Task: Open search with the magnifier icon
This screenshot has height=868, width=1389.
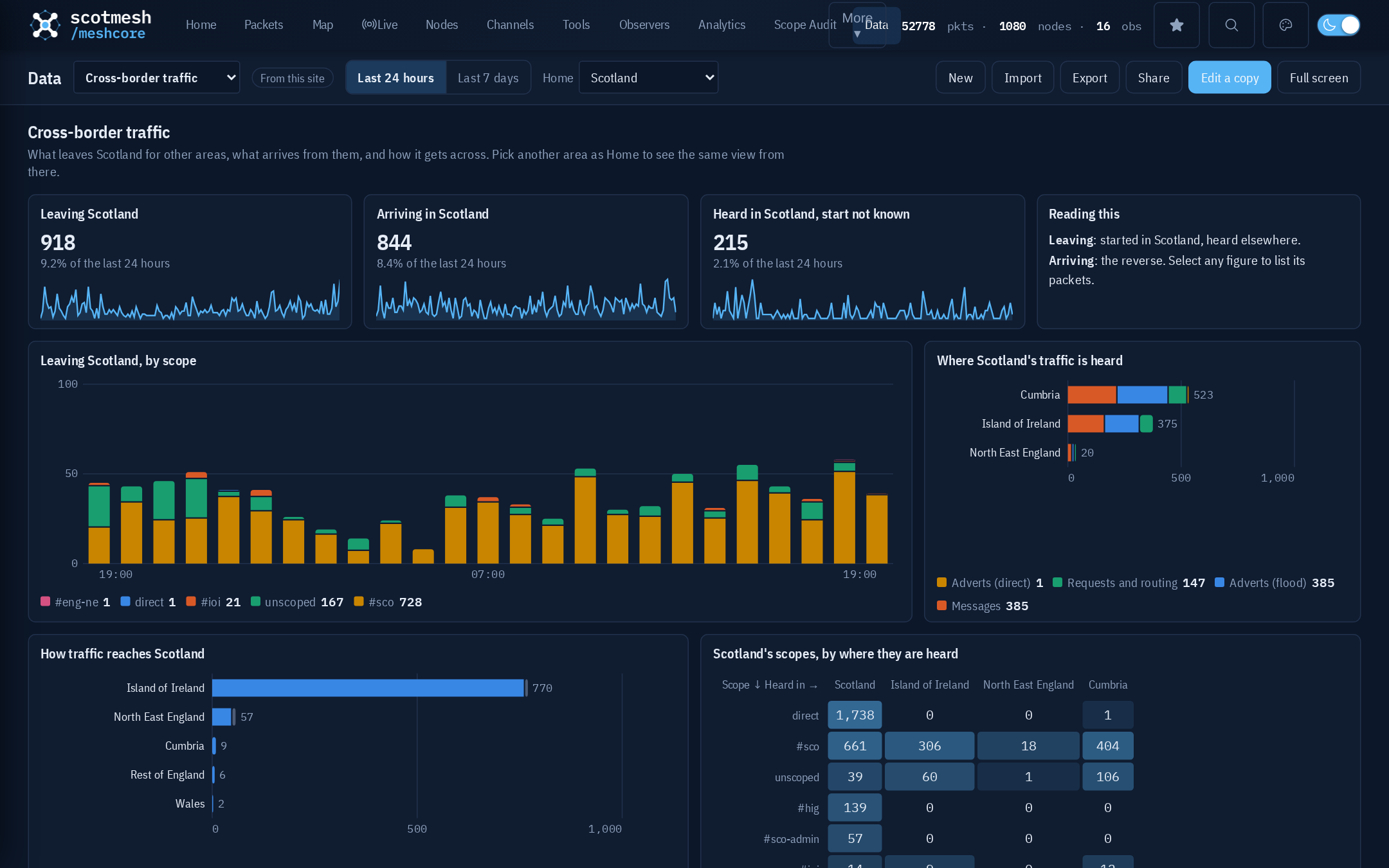Action: 1231,25
